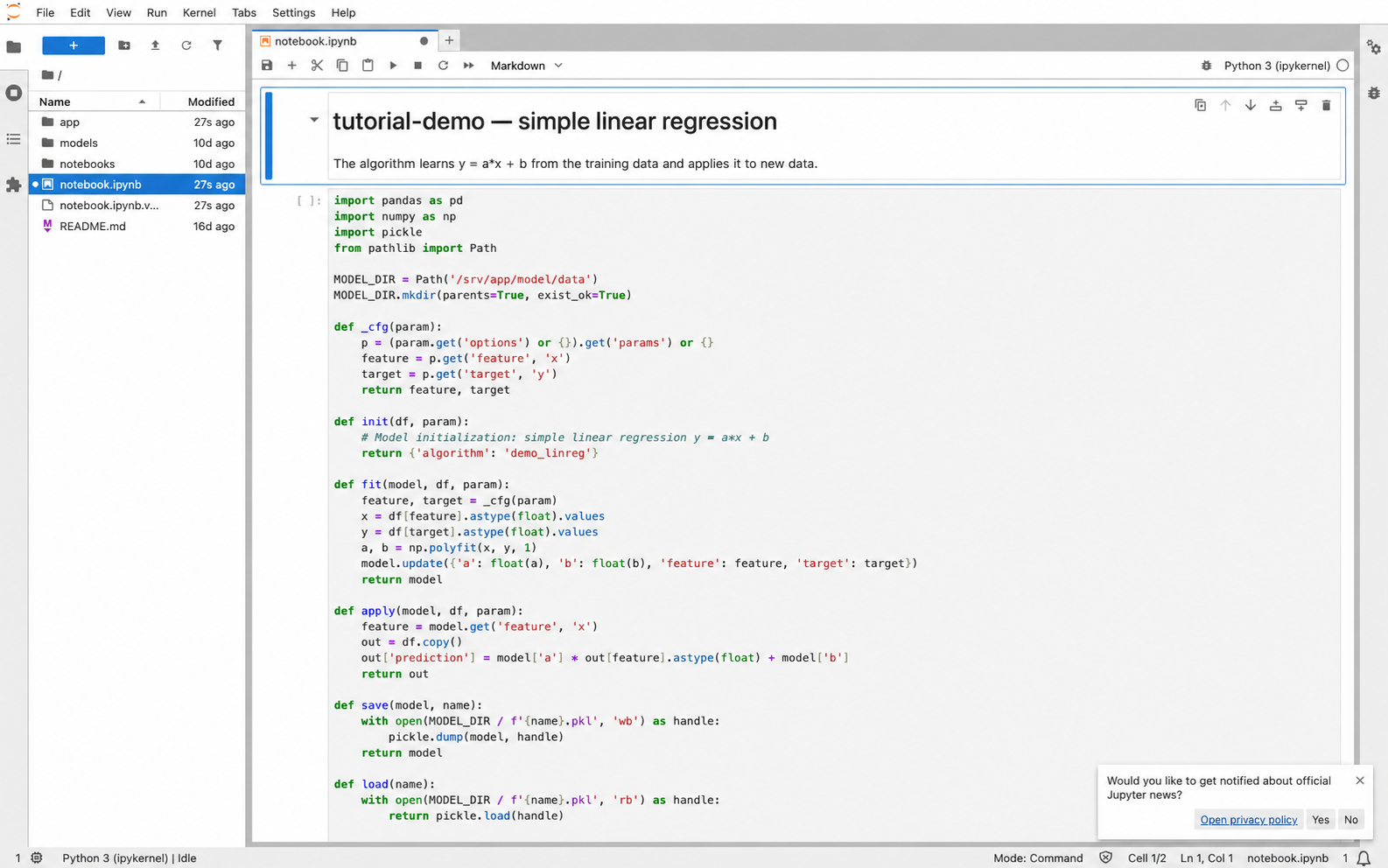This screenshot has width=1388, height=868.
Task: Insert a cell below this cell
Action: (1301, 105)
